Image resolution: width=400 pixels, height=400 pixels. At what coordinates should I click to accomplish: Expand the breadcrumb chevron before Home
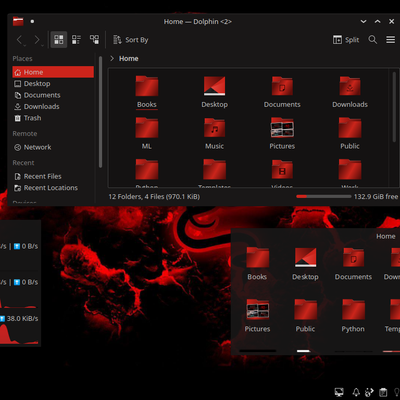[x=112, y=58]
